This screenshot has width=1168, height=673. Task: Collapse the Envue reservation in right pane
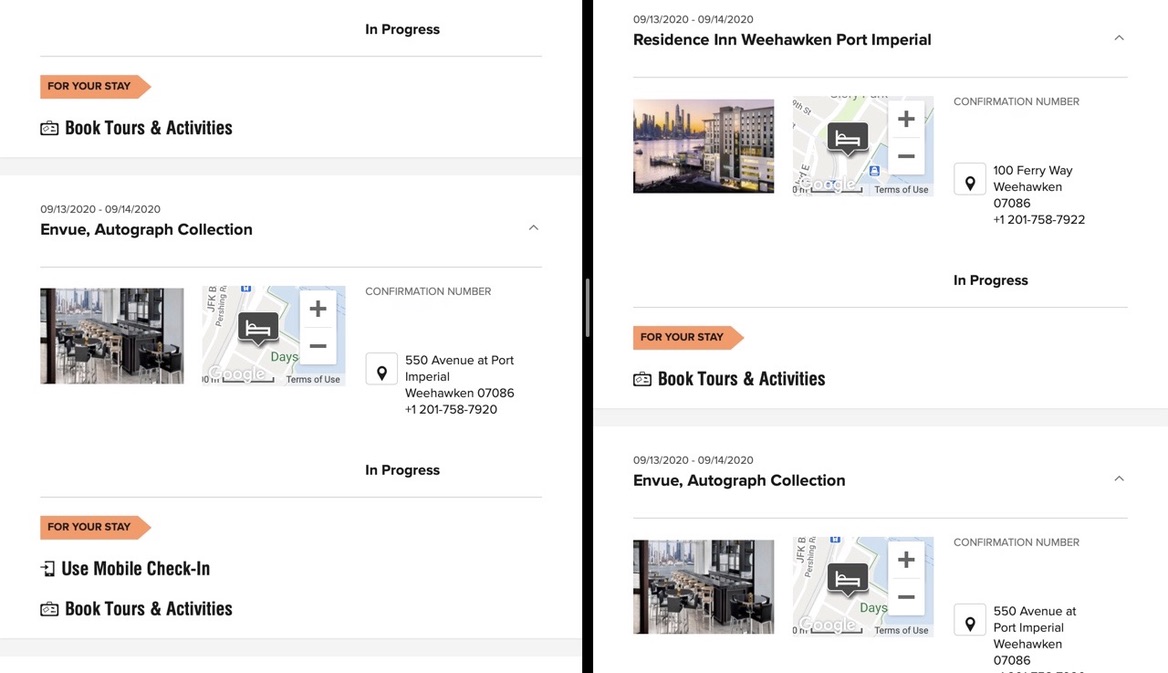(1119, 478)
